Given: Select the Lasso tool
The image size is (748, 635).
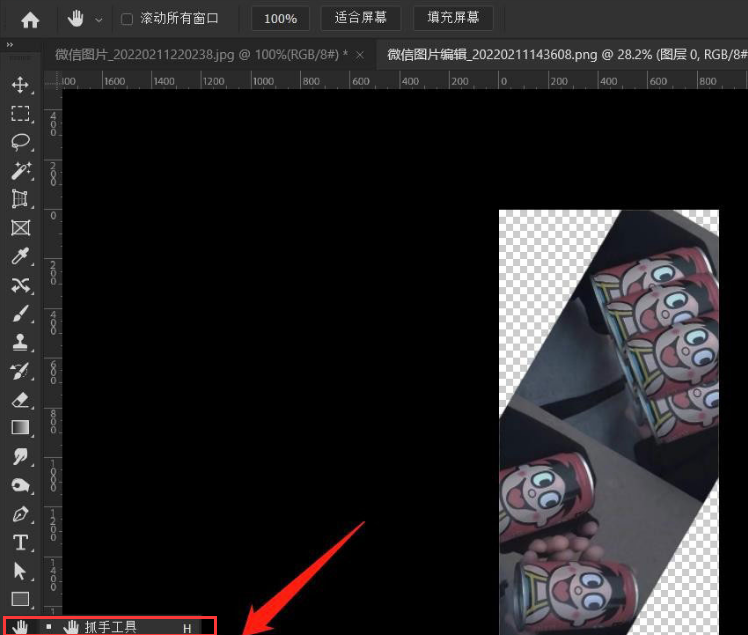Looking at the screenshot, I should click(x=20, y=142).
